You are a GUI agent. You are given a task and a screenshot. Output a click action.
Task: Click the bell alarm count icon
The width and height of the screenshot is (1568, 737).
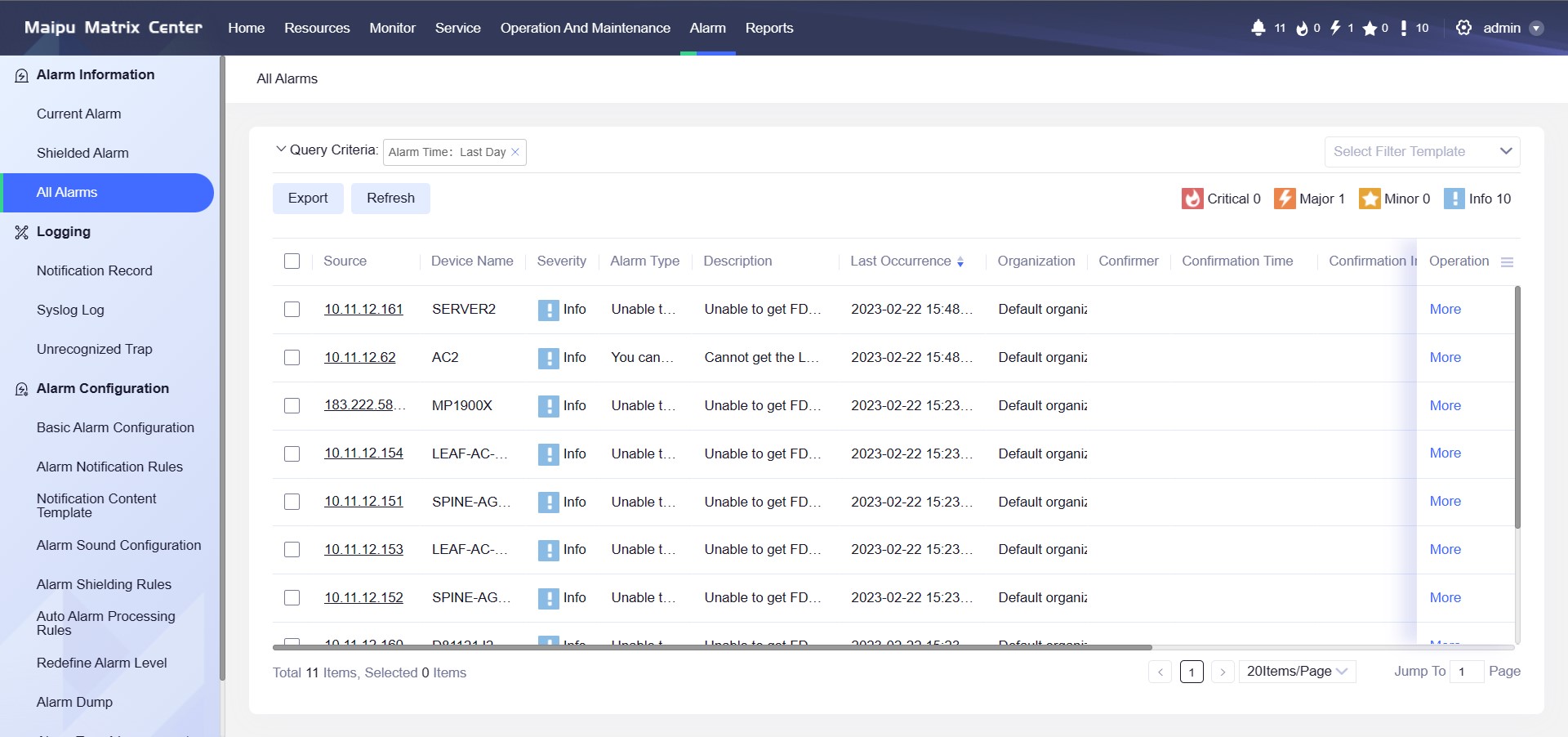tap(1258, 28)
